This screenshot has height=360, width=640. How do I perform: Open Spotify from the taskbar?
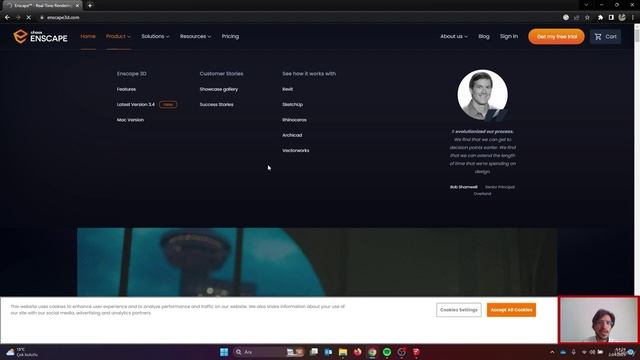387,352
